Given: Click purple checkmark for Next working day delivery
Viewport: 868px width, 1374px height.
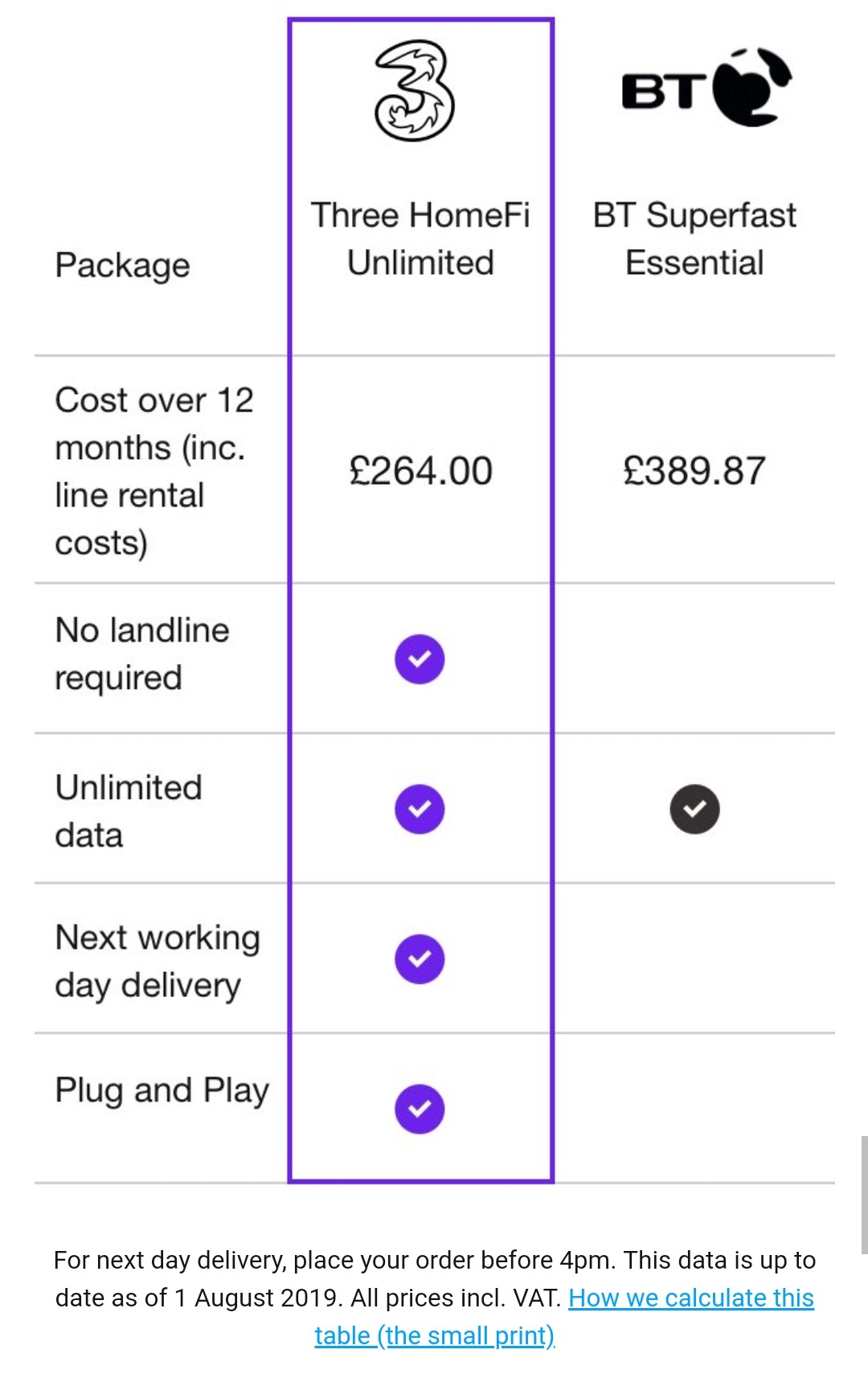Looking at the screenshot, I should pyautogui.click(x=420, y=959).
